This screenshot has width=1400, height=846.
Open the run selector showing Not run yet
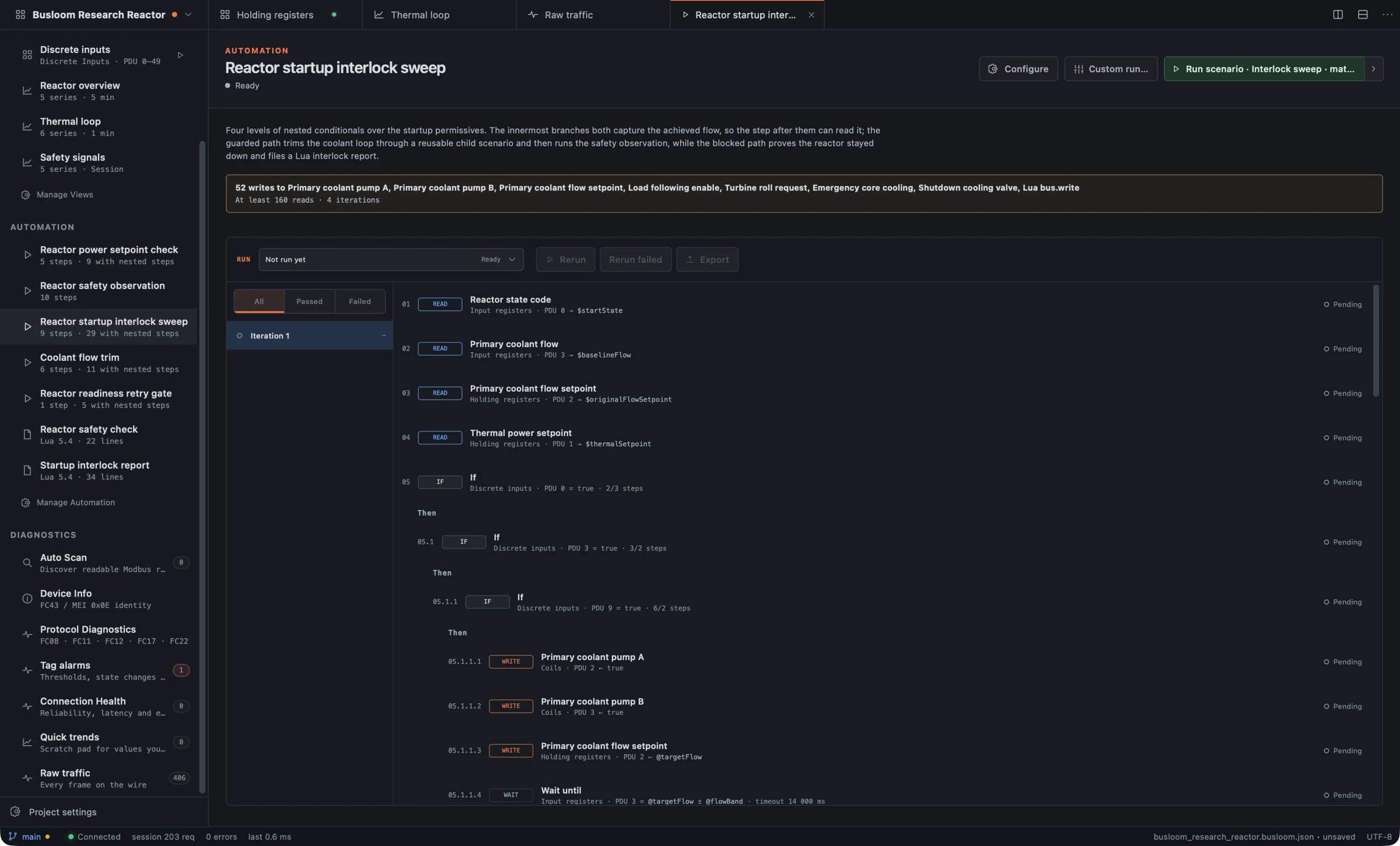coord(391,259)
